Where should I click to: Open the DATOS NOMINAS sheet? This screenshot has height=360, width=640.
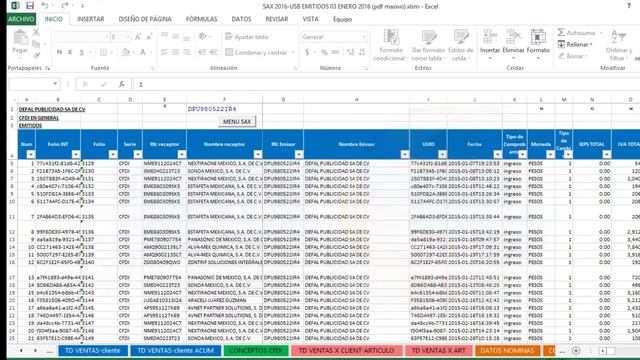pos(507,350)
